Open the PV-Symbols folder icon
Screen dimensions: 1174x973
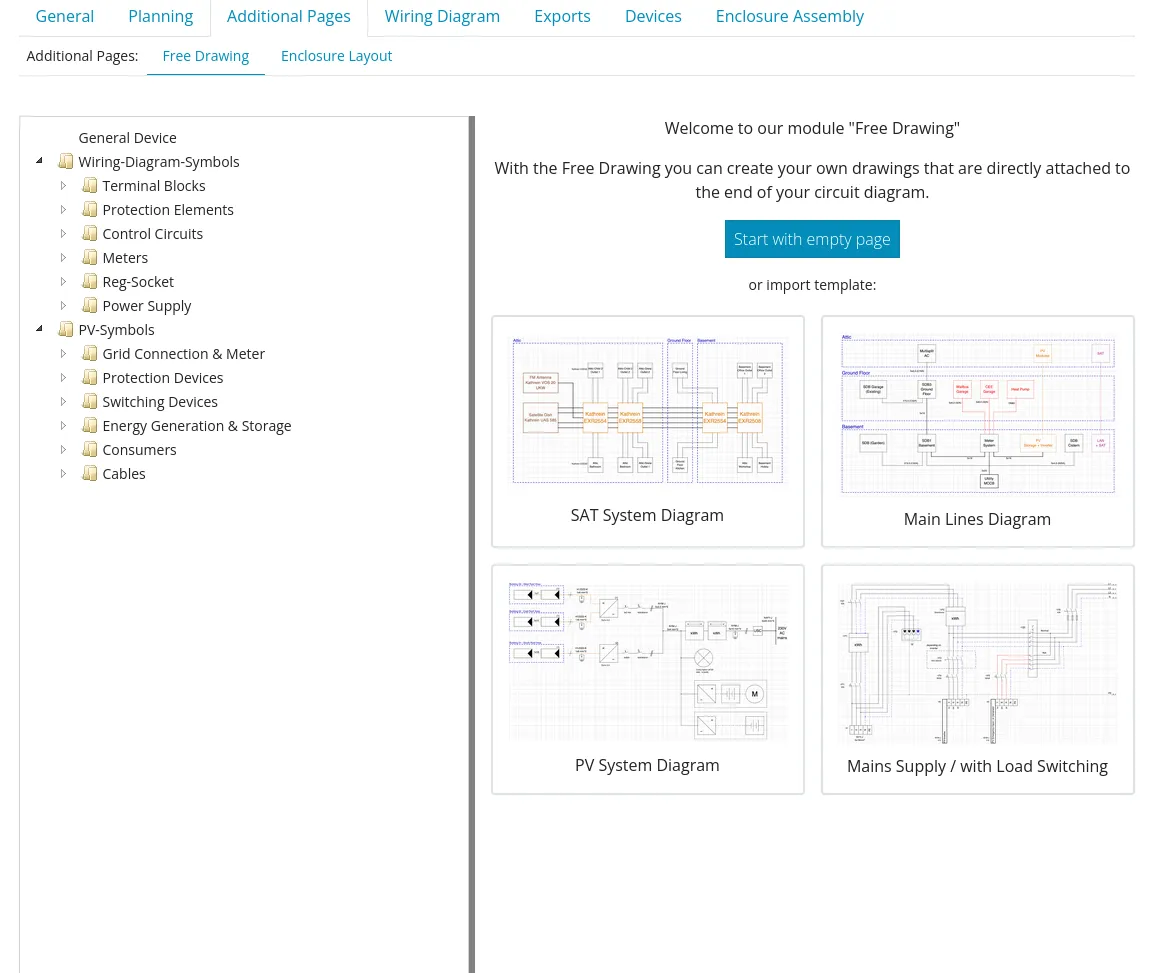tap(66, 328)
